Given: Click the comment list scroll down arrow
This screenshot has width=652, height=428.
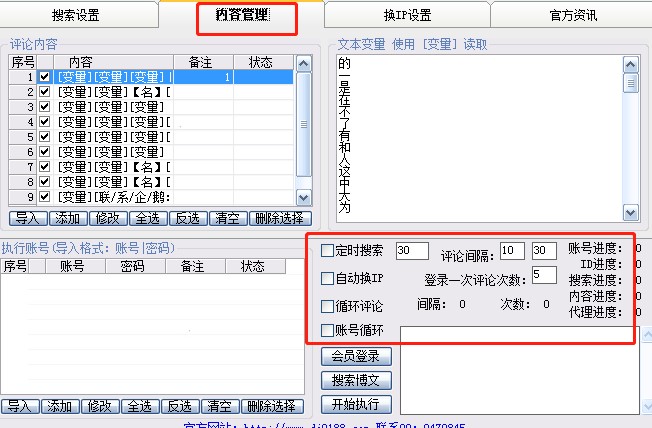Looking at the screenshot, I should (x=304, y=198).
